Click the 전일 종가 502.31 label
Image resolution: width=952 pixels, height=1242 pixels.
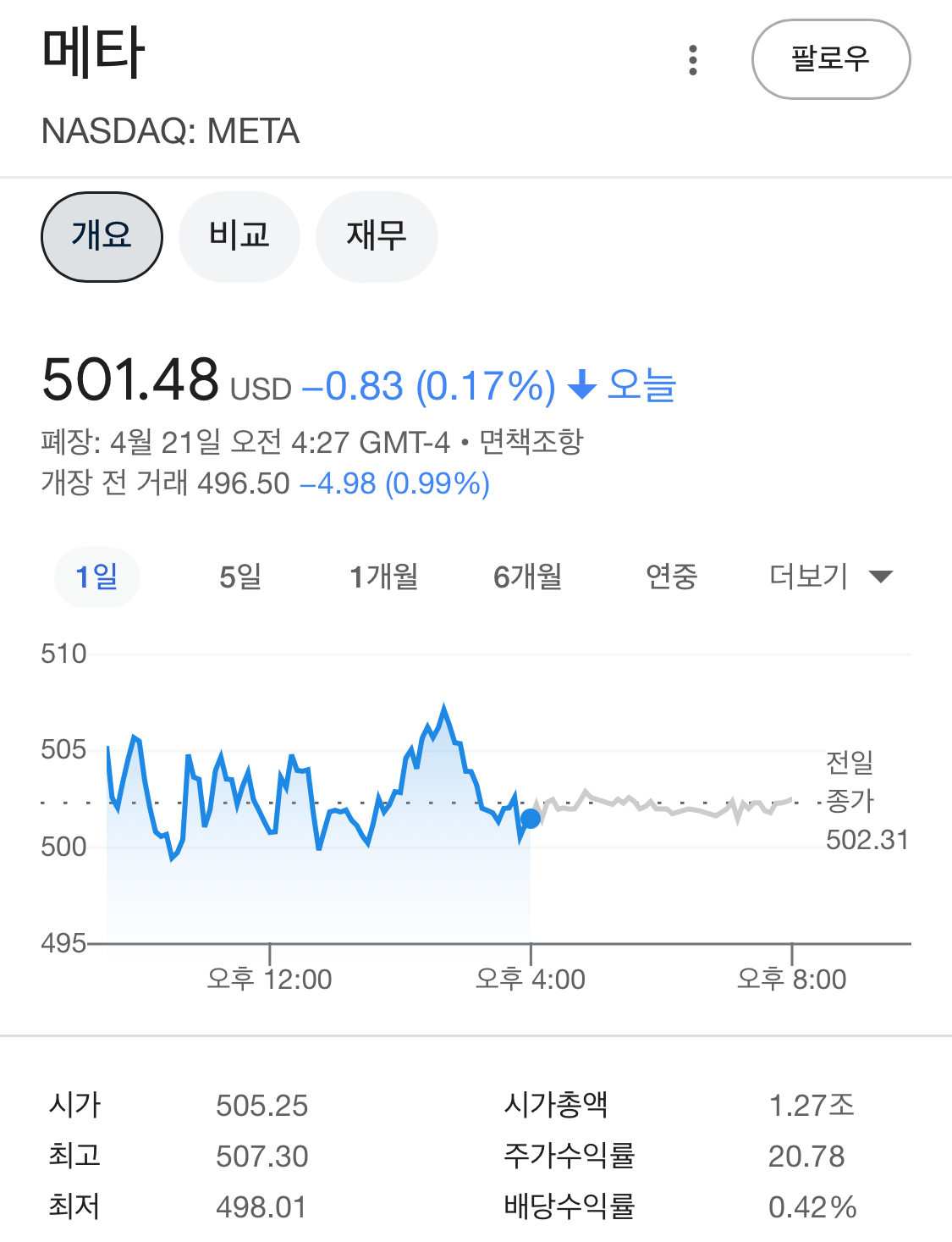click(865, 801)
